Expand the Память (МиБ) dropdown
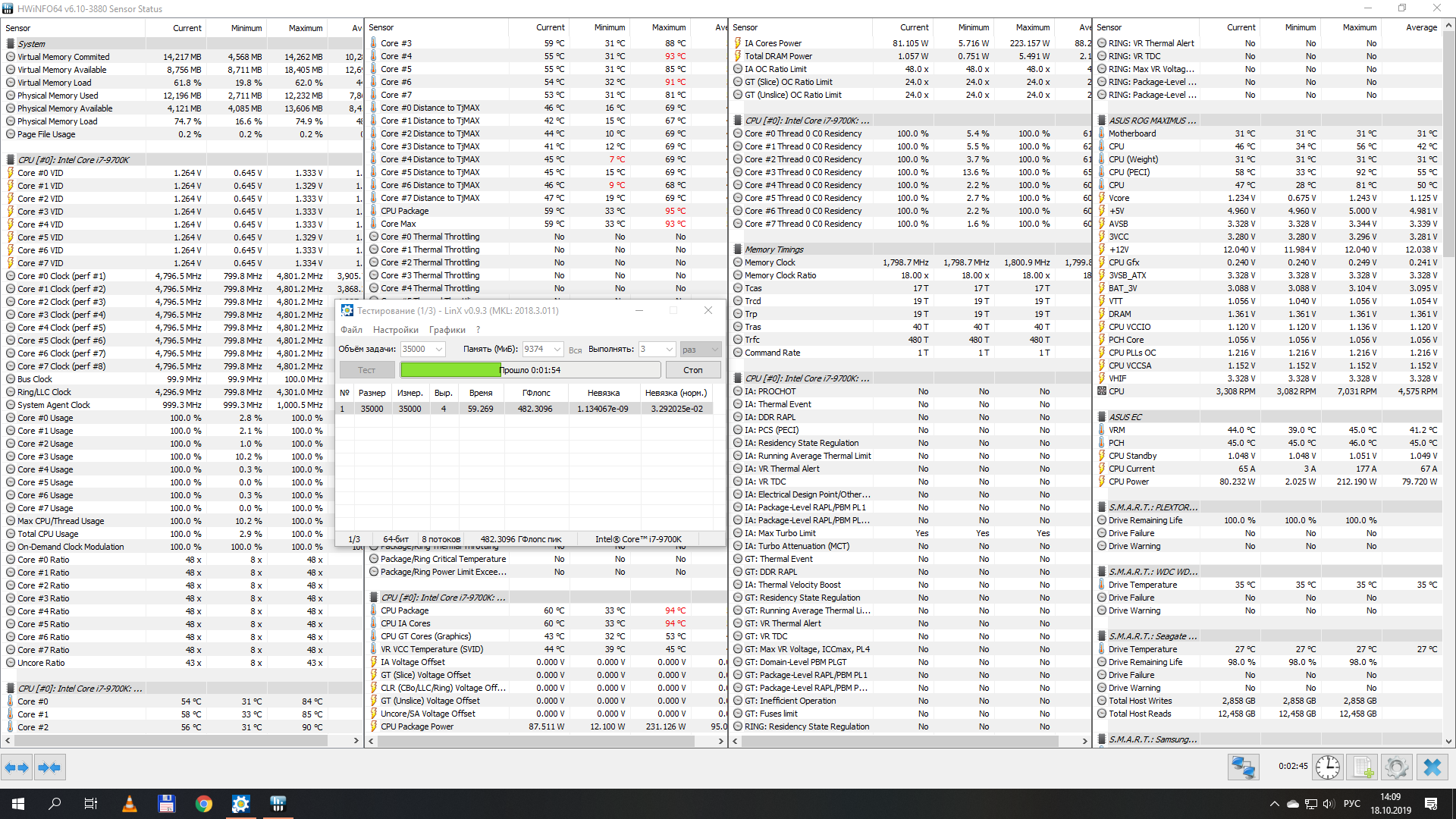Image resolution: width=1456 pixels, height=819 pixels. pos(557,350)
